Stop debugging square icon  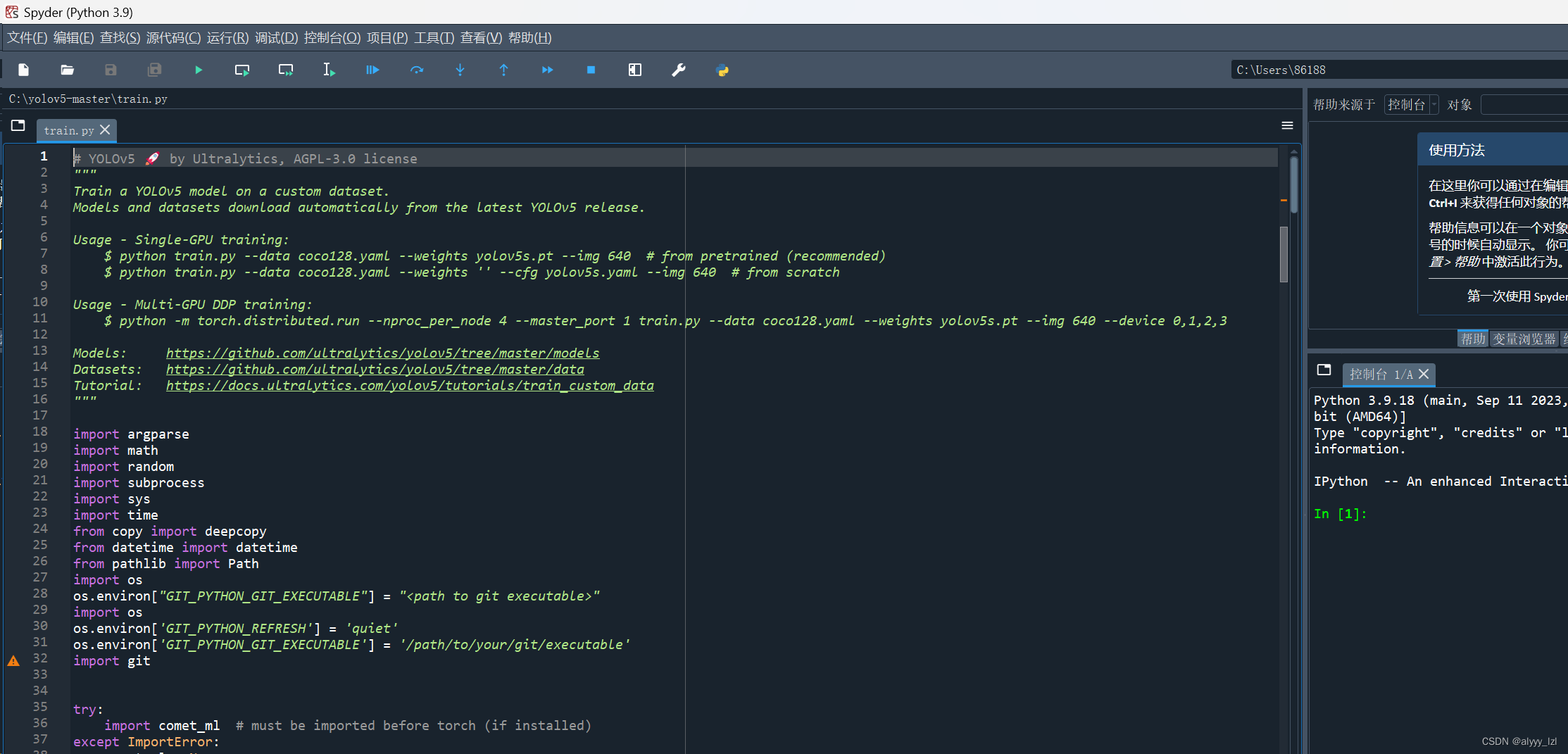tap(591, 70)
